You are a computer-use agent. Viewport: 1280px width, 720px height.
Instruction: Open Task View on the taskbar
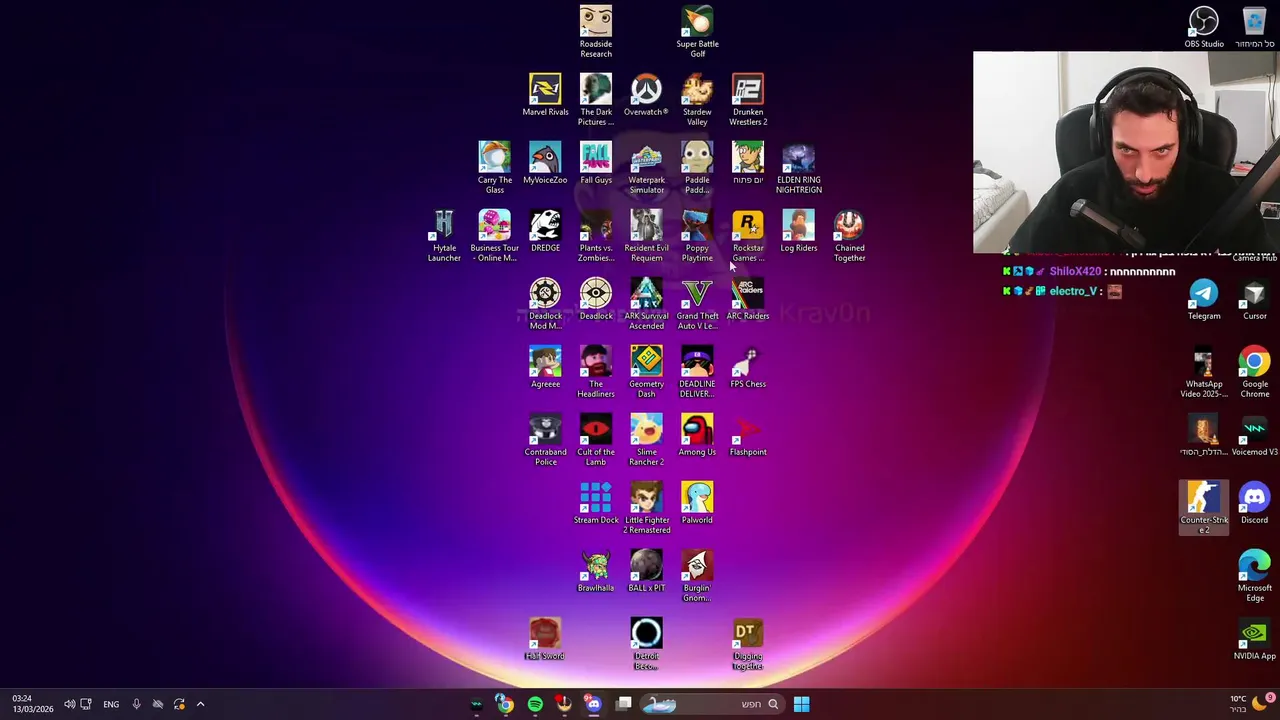(x=624, y=704)
